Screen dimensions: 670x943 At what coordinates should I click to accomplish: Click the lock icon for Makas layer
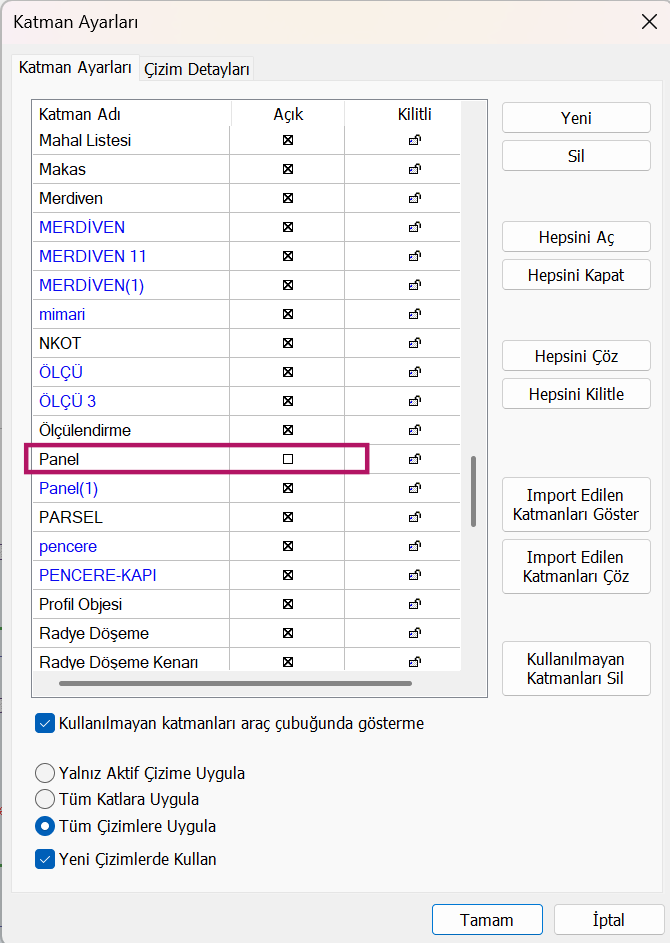coord(414,169)
